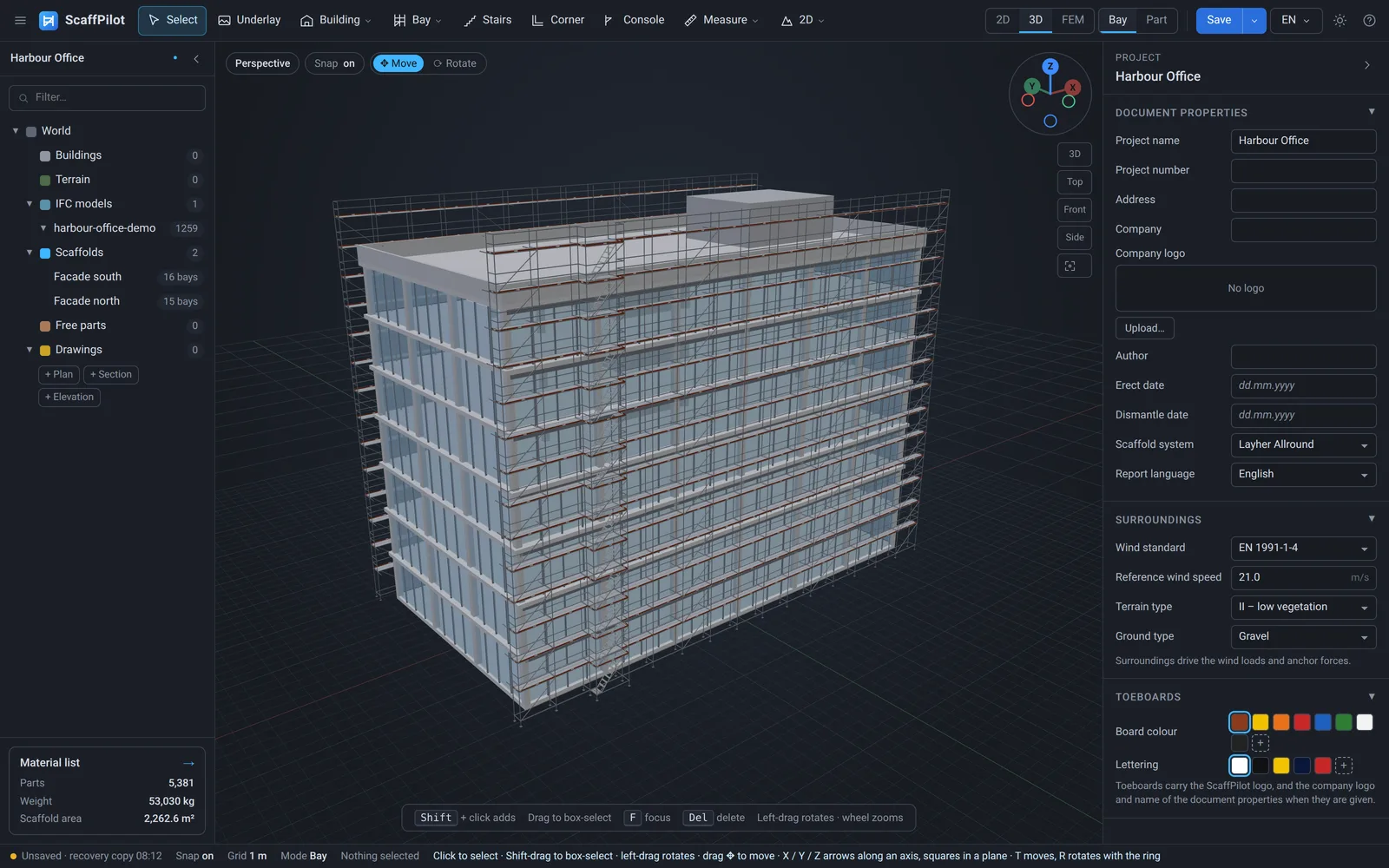Open the help icon
1389x868 pixels.
pos(1369,20)
